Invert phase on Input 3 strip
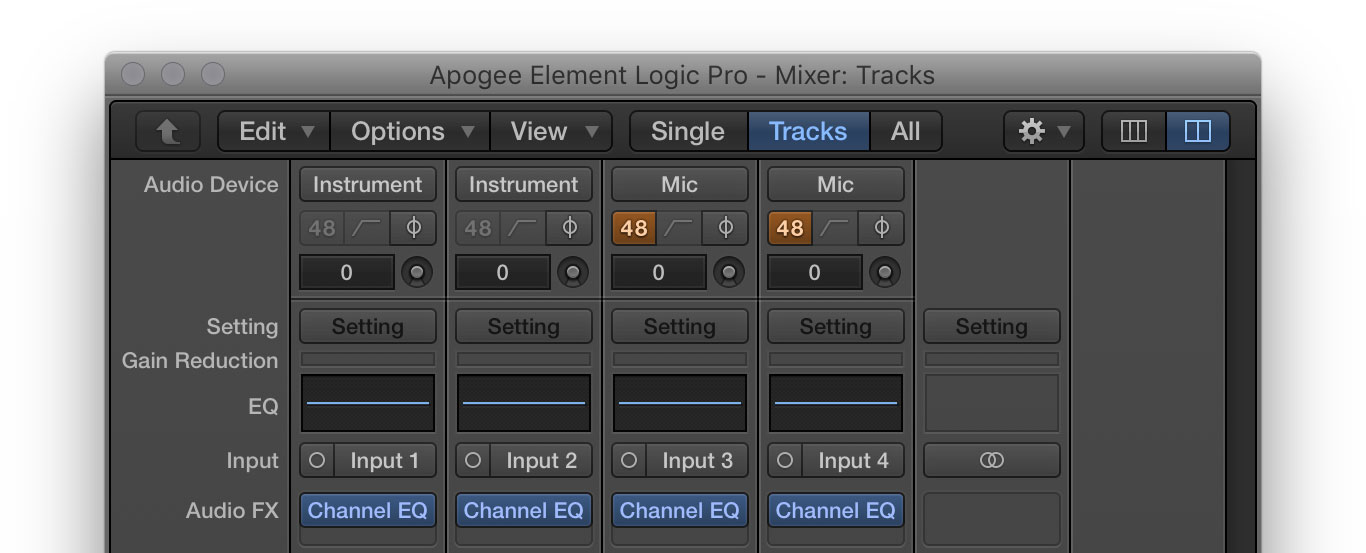 point(725,228)
